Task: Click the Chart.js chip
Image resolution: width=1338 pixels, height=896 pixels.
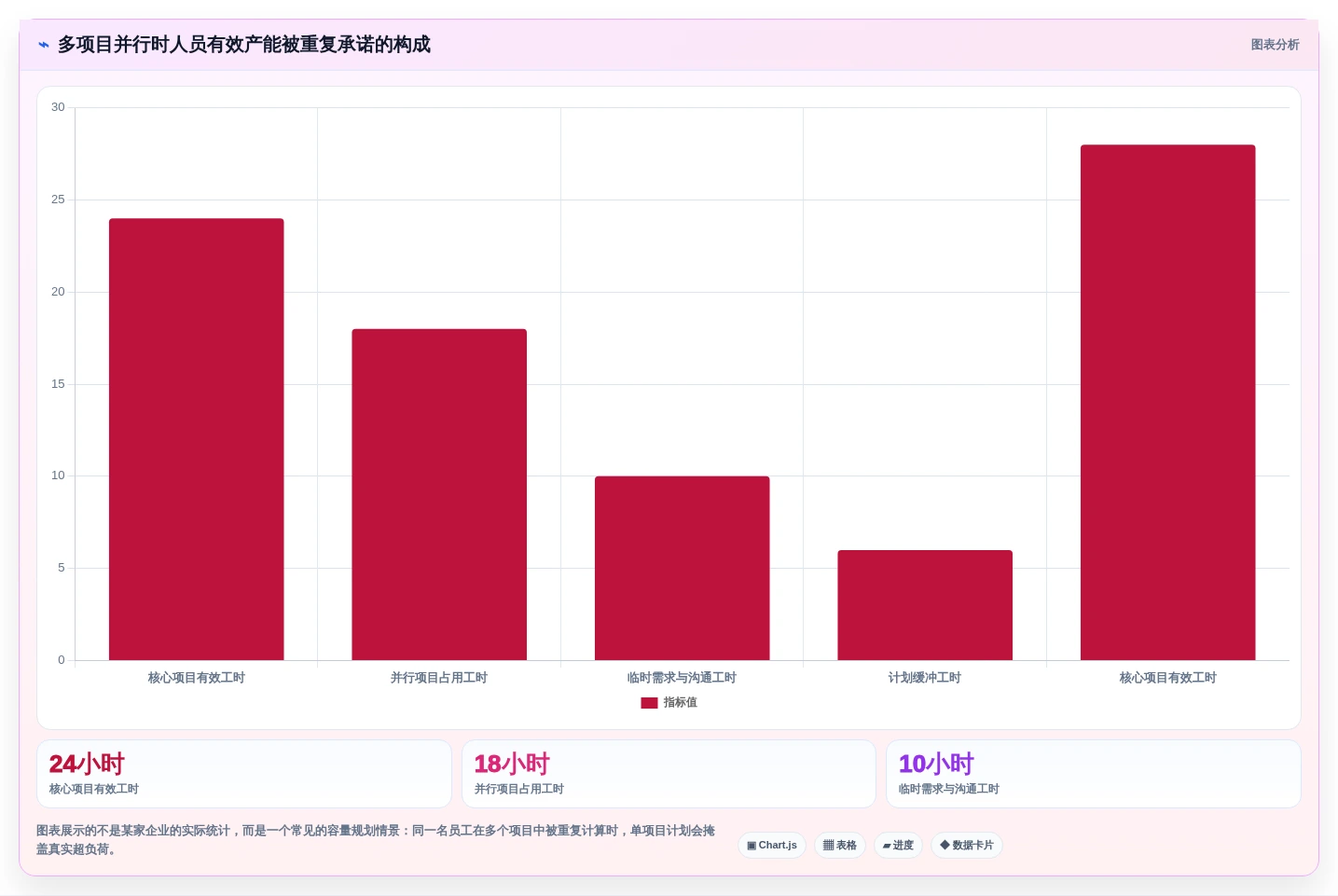Action: coord(772,846)
